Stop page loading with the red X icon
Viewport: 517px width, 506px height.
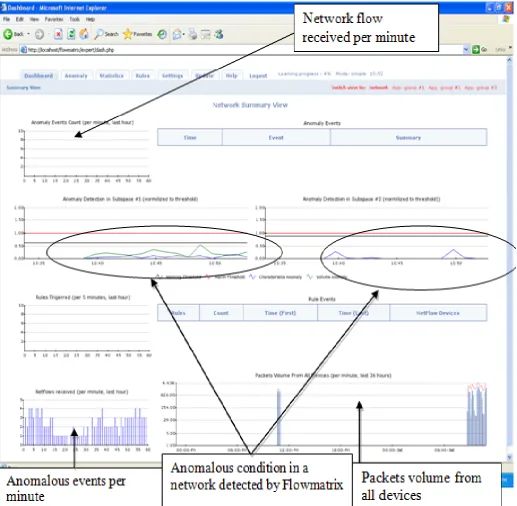pyautogui.click(x=58, y=34)
